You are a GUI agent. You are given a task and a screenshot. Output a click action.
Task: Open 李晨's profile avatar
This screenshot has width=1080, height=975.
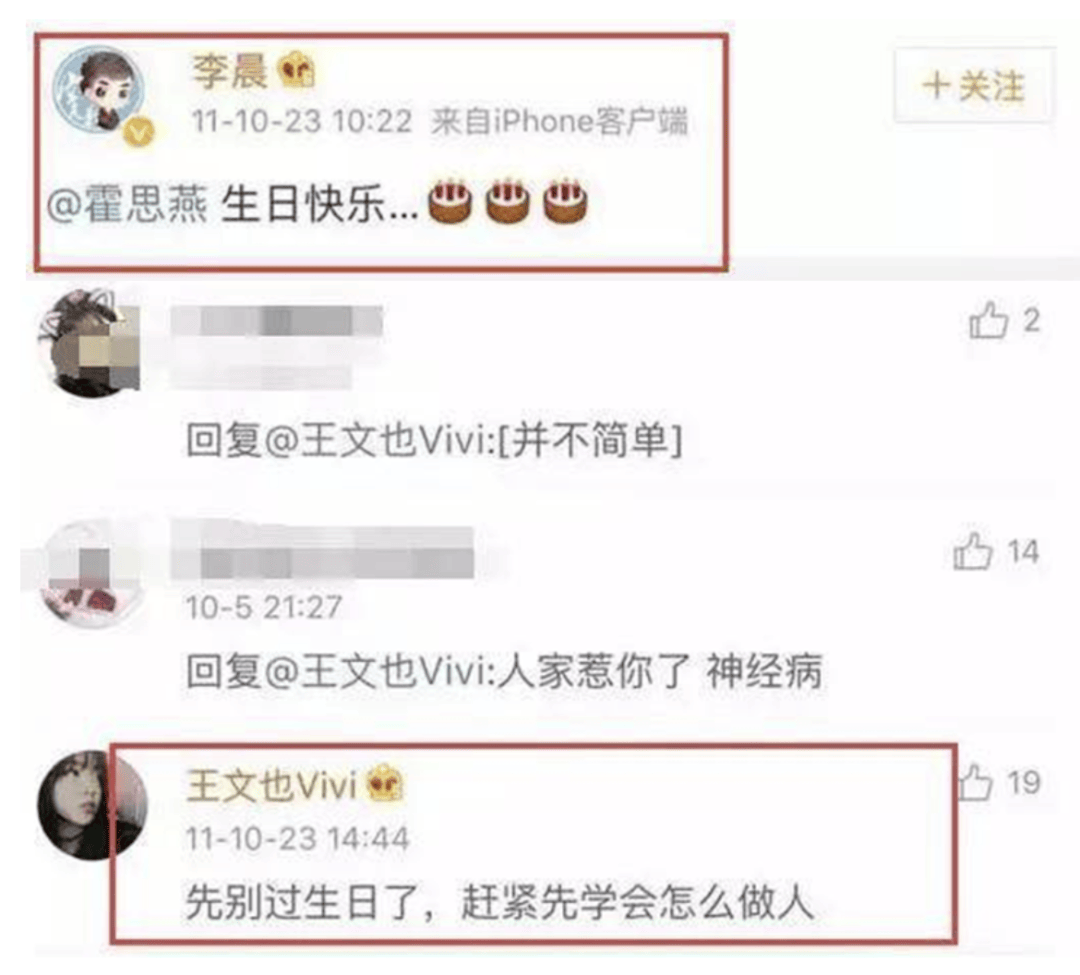click(x=100, y=90)
